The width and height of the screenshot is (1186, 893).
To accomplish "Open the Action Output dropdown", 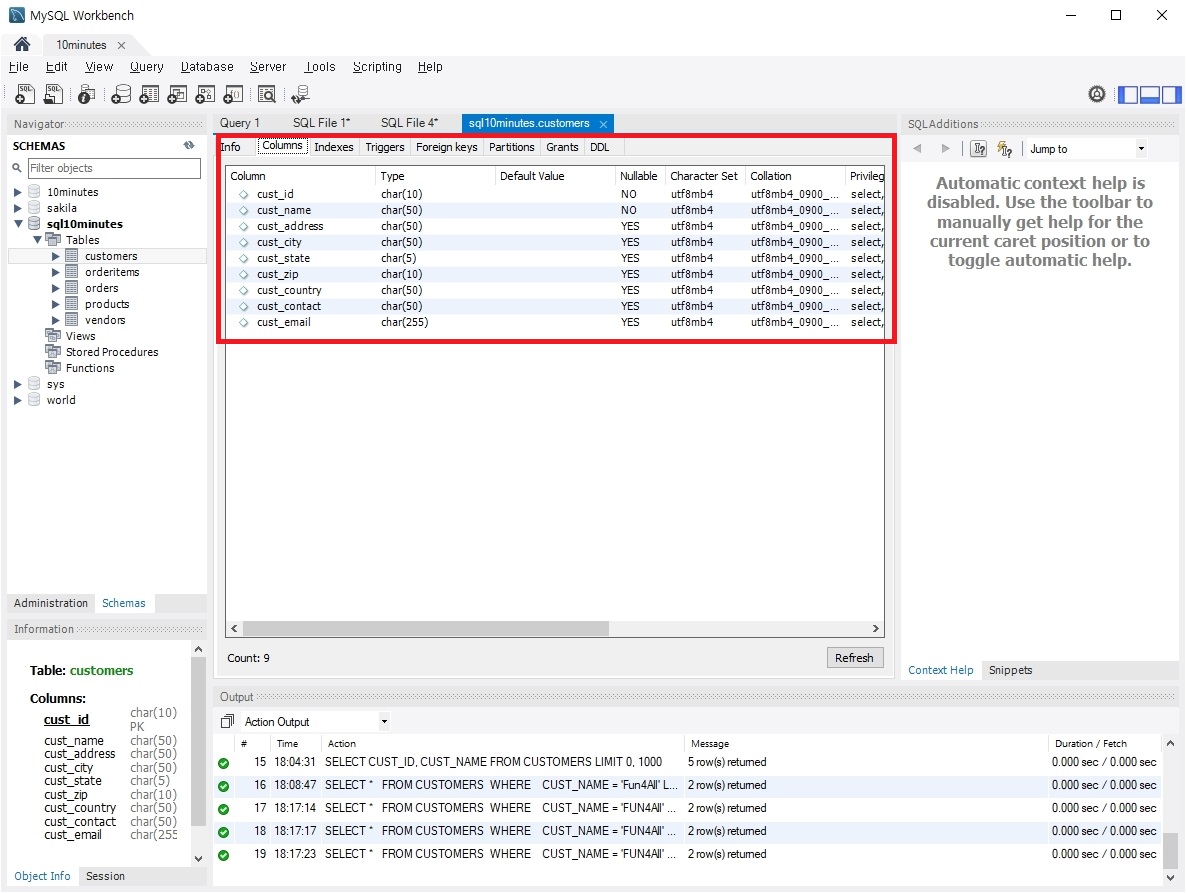I will tap(384, 721).
